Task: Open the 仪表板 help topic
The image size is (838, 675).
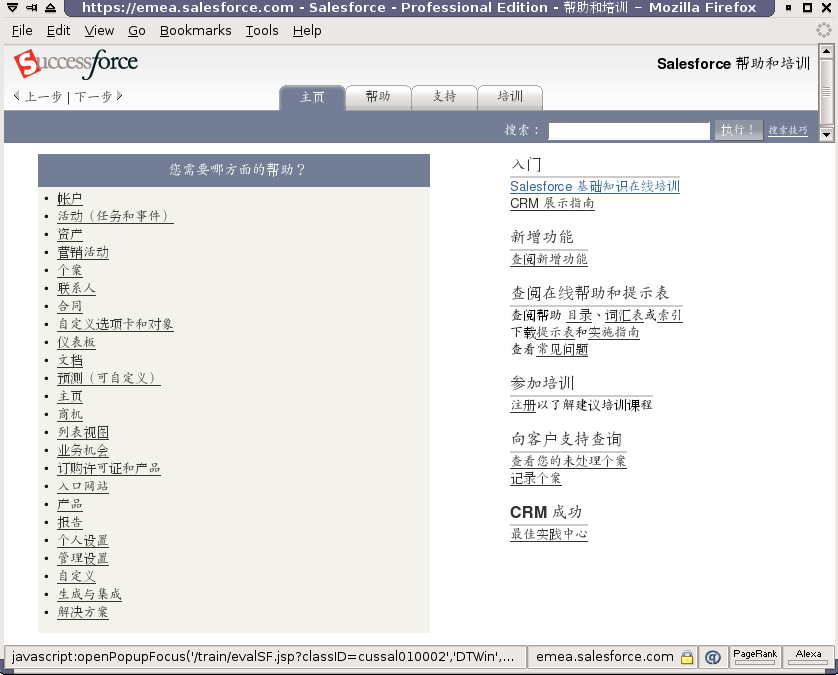Action: pos(76,342)
